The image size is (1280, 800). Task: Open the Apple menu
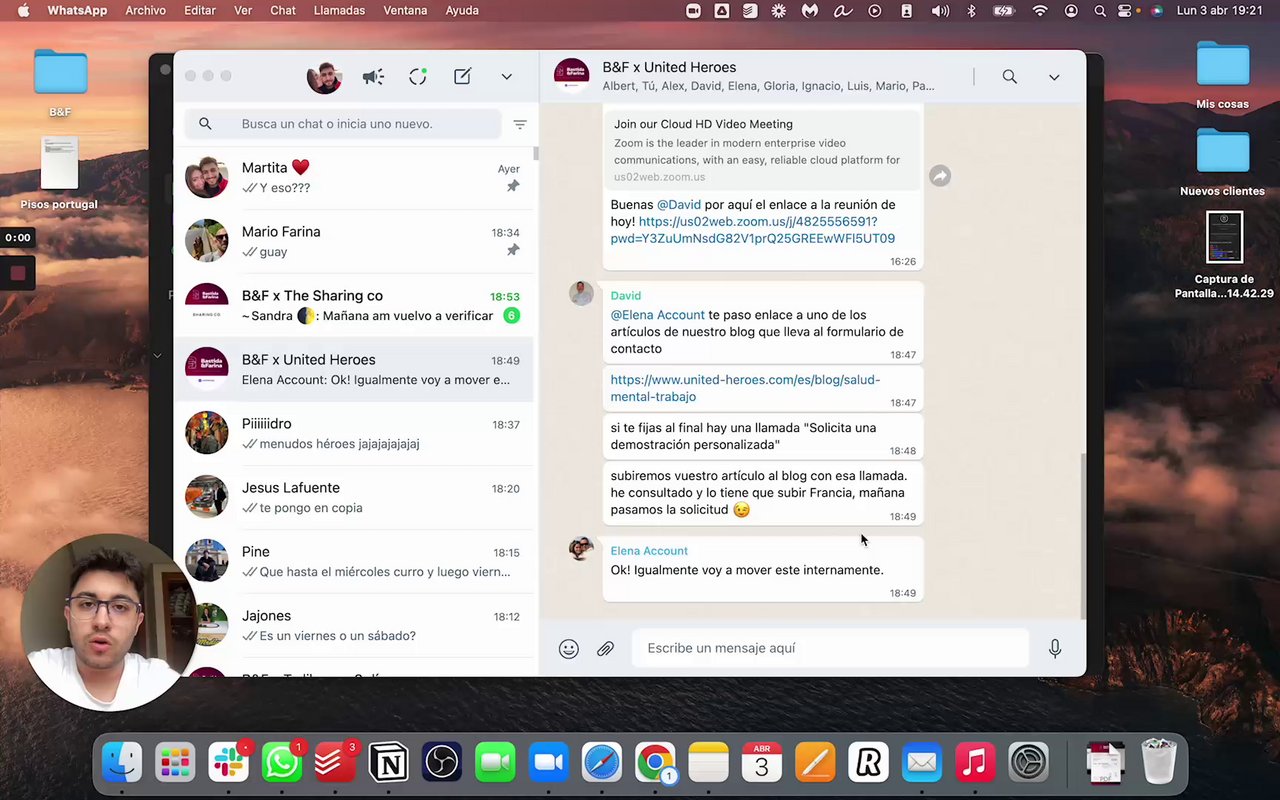(24, 11)
